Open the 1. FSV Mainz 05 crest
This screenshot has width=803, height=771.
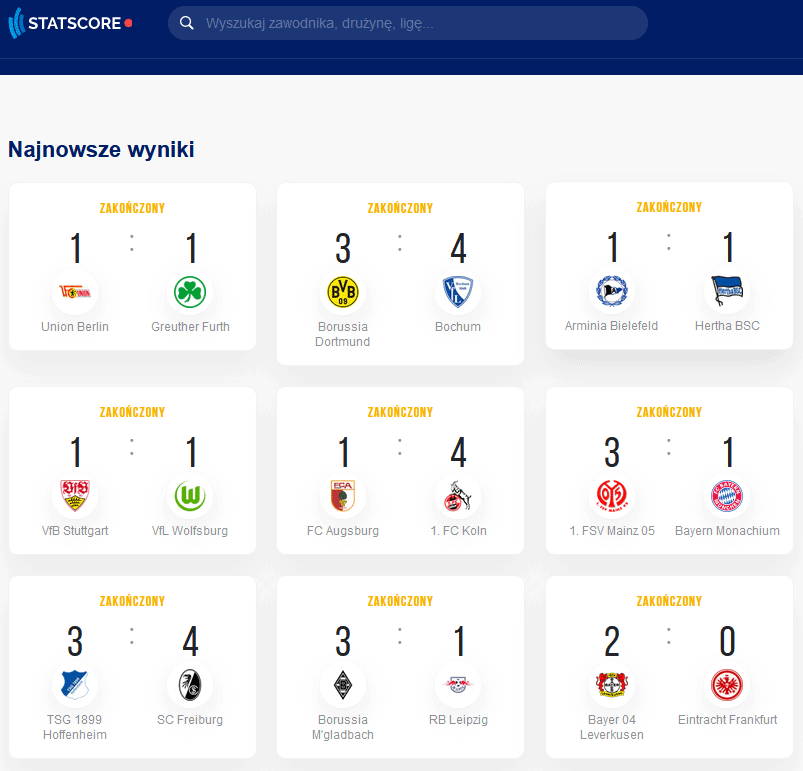(611, 496)
